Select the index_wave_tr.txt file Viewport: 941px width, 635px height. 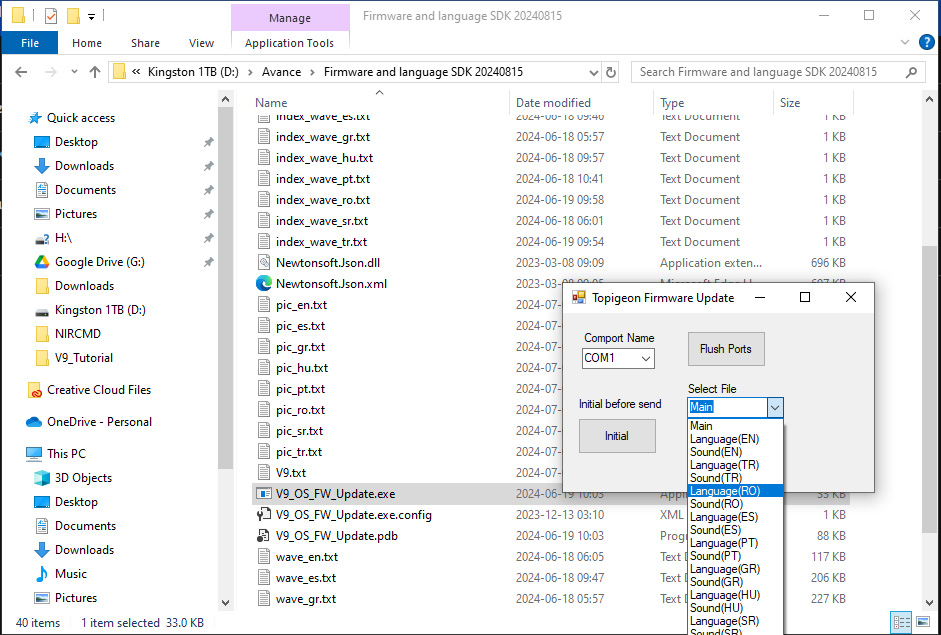pyautogui.click(x=322, y=242)
